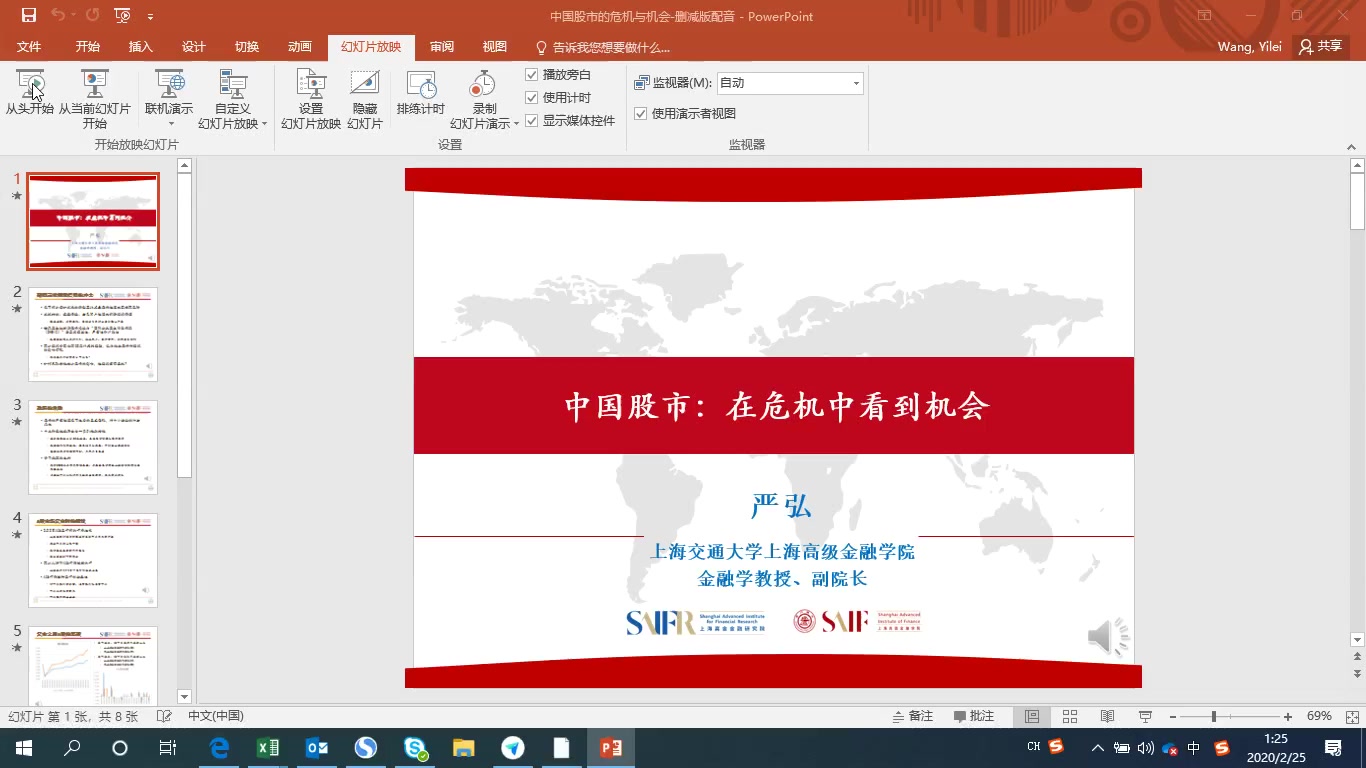The height and width of the screenshot is (768, 1366).
Task: Toggle Use Presenter View (使用演示者视图) checkbox
Action: (x=685, y=114)
